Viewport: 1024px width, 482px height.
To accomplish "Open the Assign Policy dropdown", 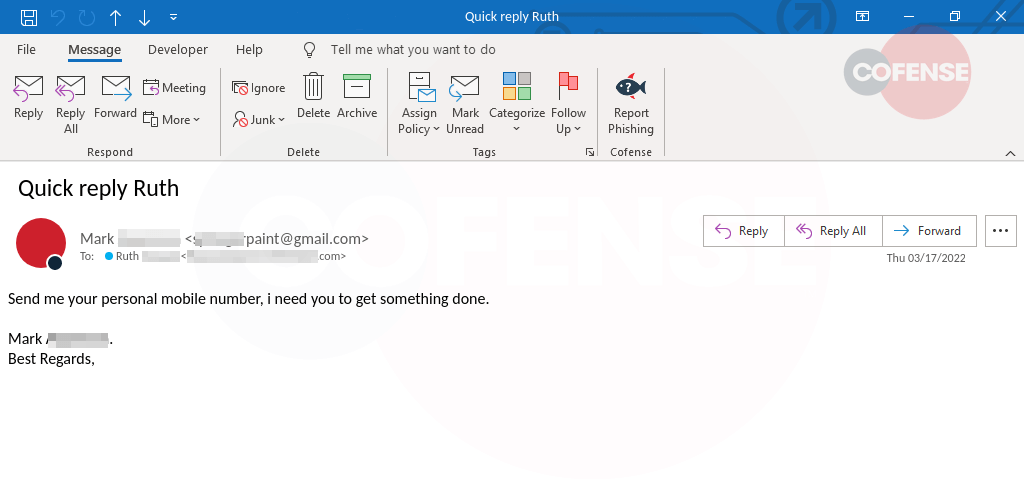I will [x=419, y=104].
